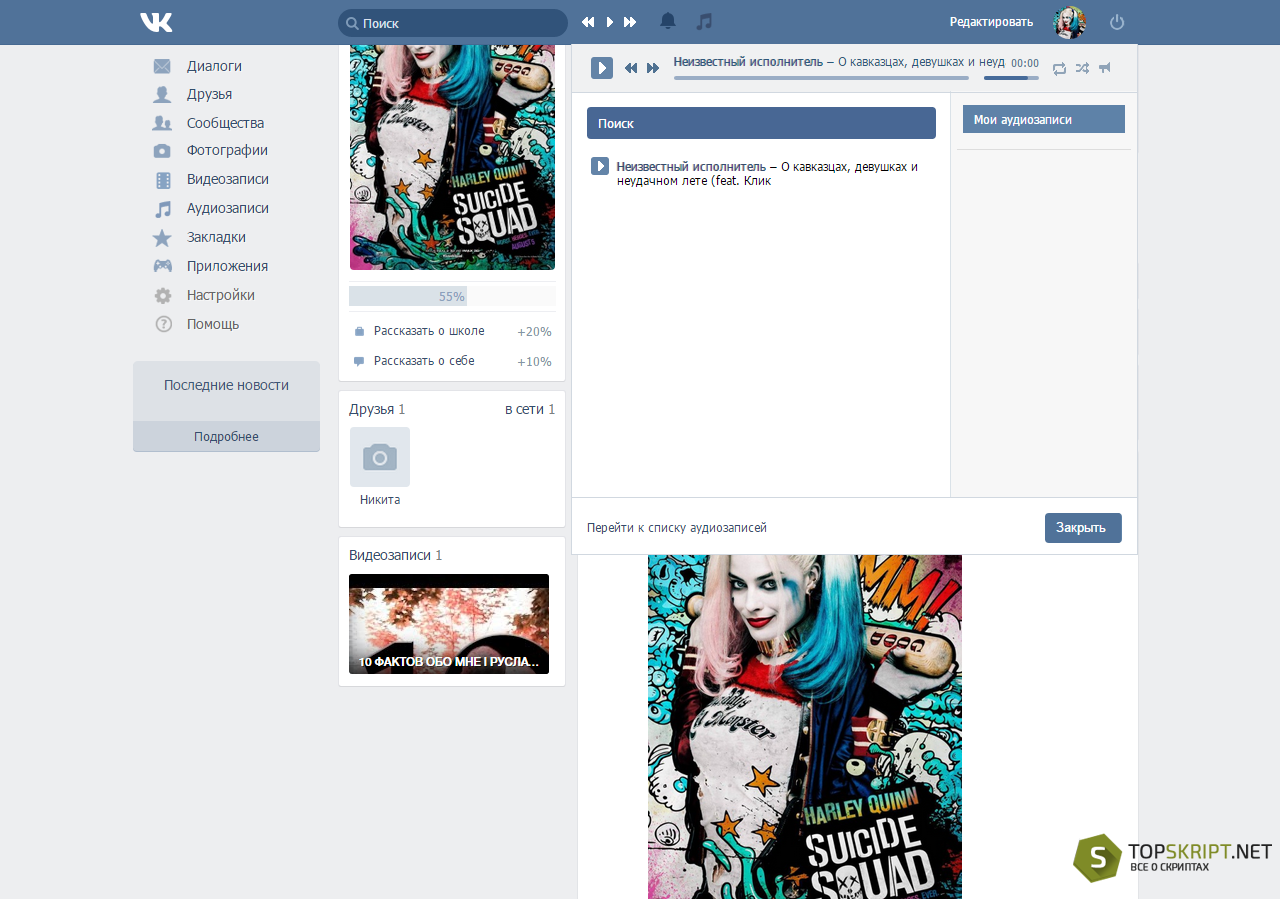The image size is (1280, 899).
Task: Click the audio search field Поиск
Action: tap(761, 123)
